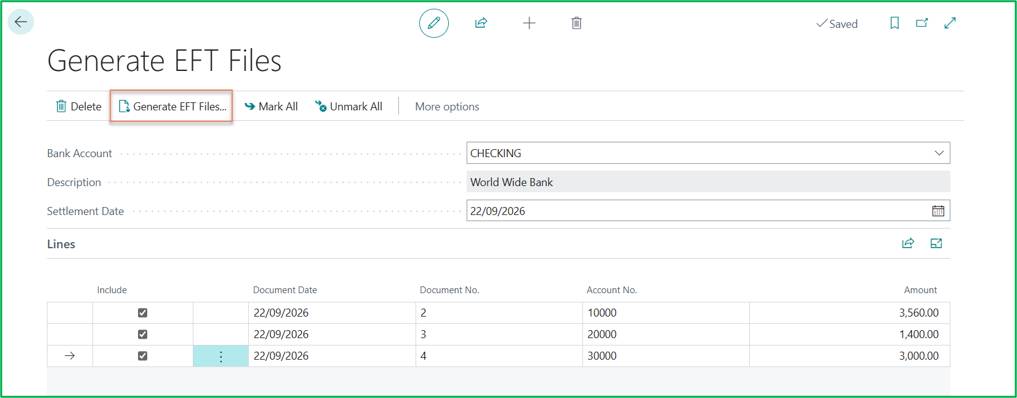Click the share icon in Lines section
Screen dimensions: 1017x398
coord(908,244)
